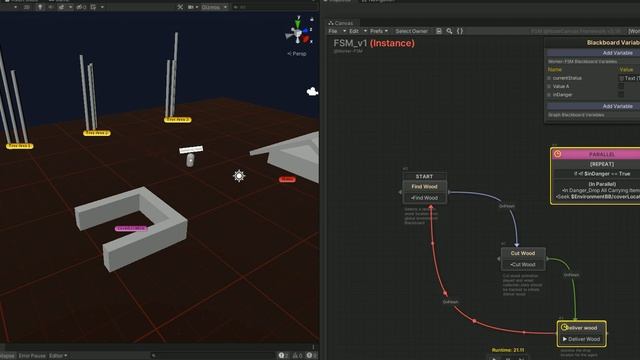640x360 pixels.
Task: Click the magenta cover location label
Action: tap(131, 229)
